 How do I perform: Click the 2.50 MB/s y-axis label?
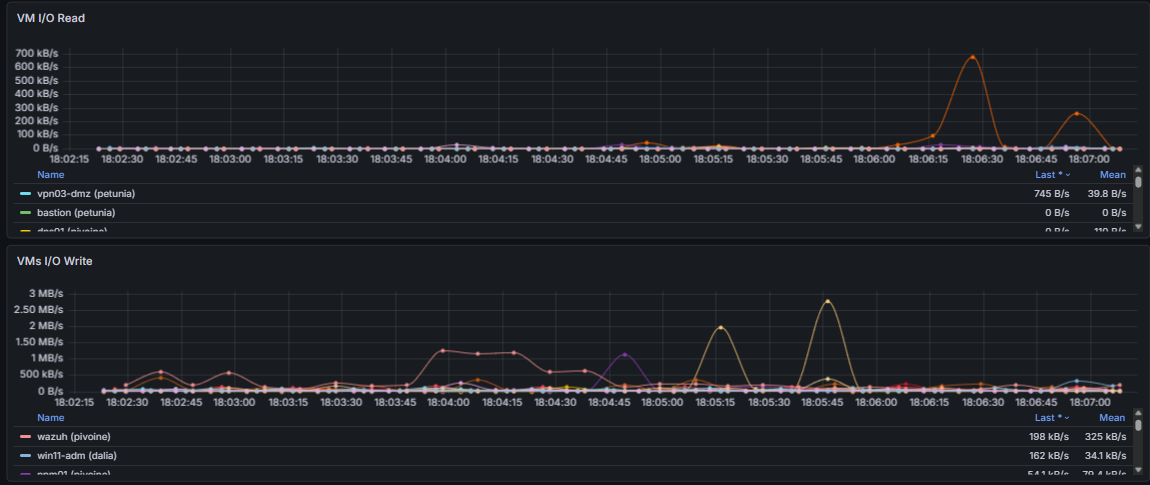pos(41,310)
